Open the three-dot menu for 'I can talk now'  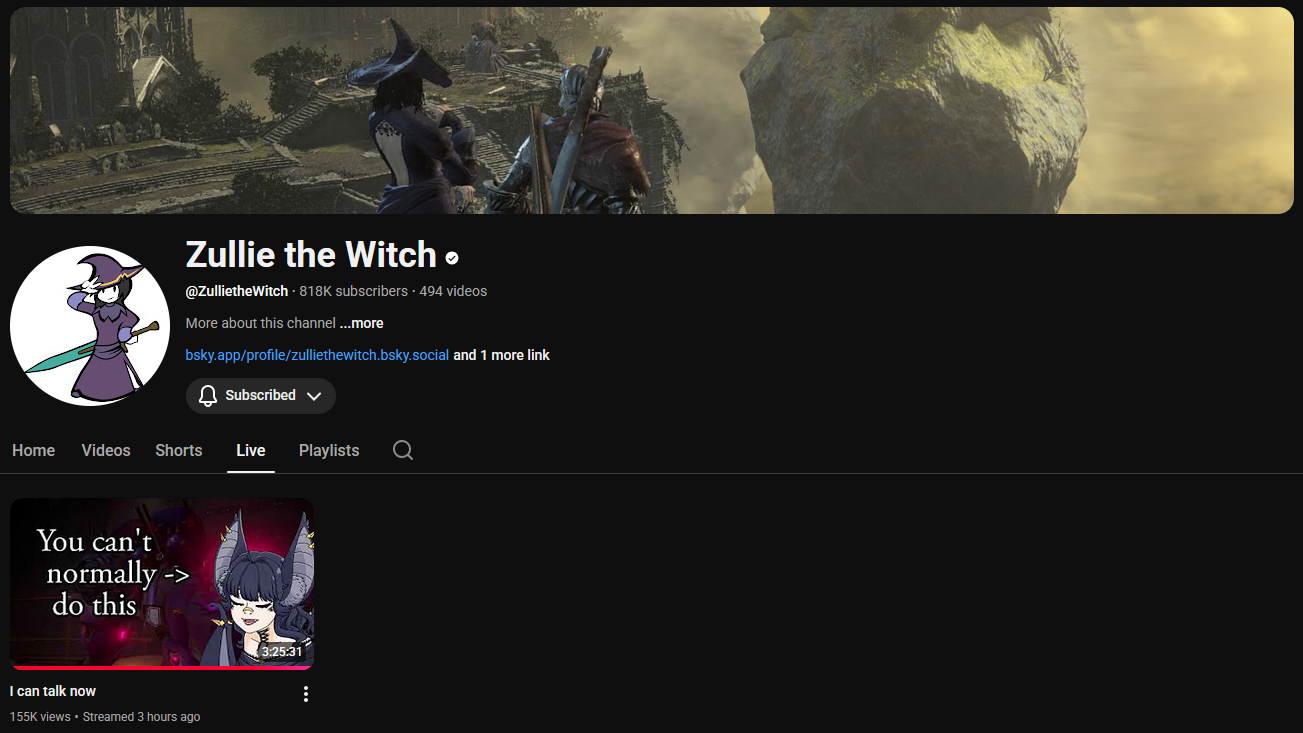tap(306, 694)
